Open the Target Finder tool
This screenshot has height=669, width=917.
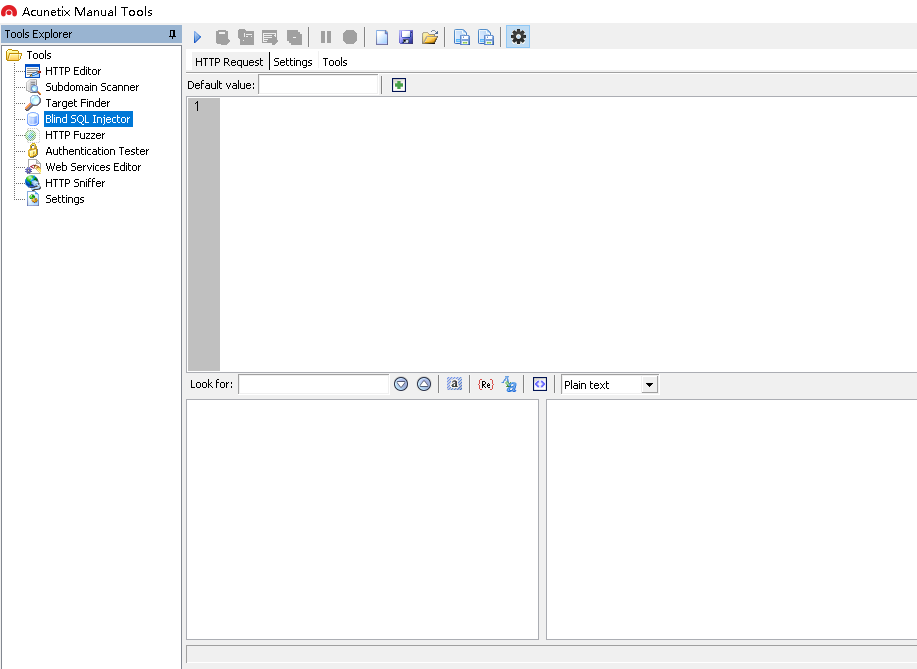[x=77, y=103]
